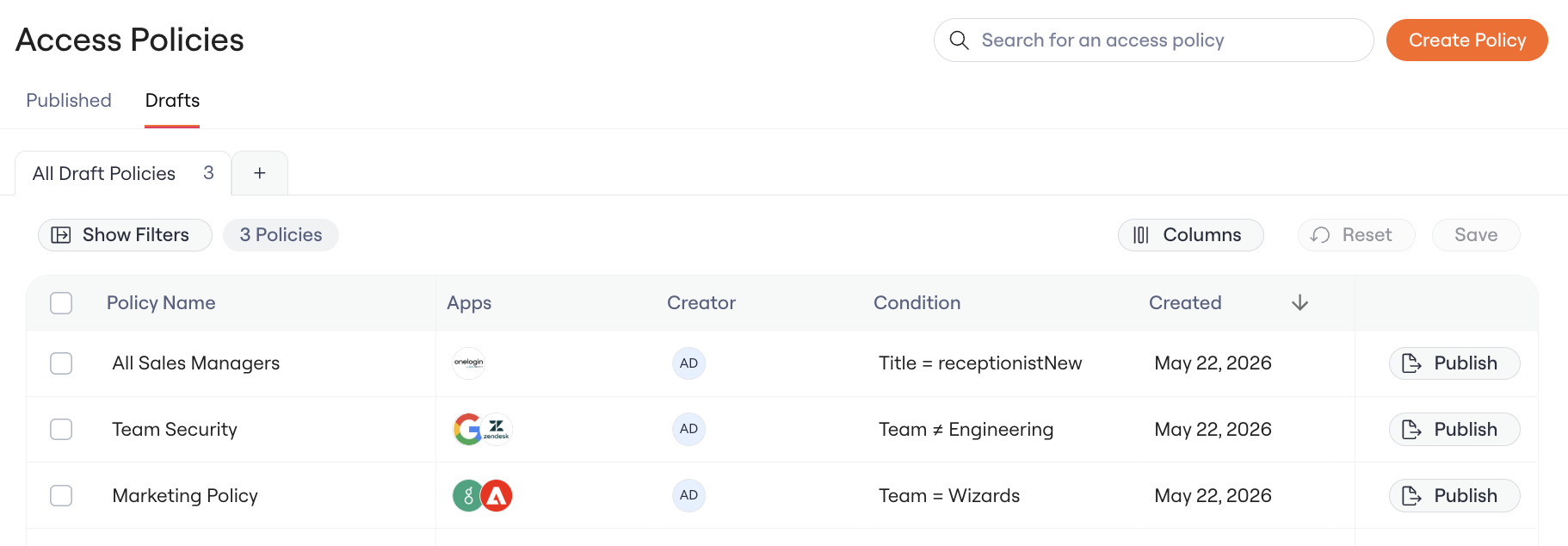The height and width of the screenshot is (546, 1568).
Task: Toggle the select-all checkbox in the header
Action: click(61, 303)
